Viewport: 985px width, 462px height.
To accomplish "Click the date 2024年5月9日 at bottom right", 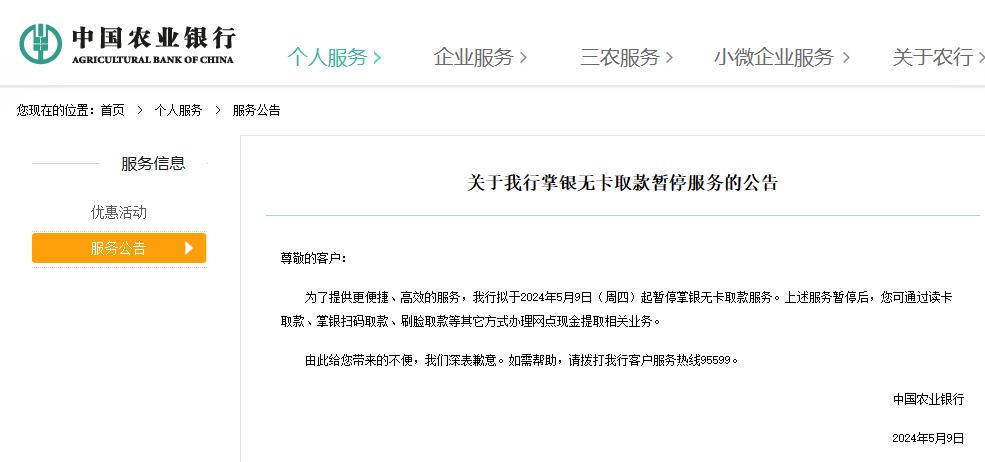I will click(x=928, y=438).
